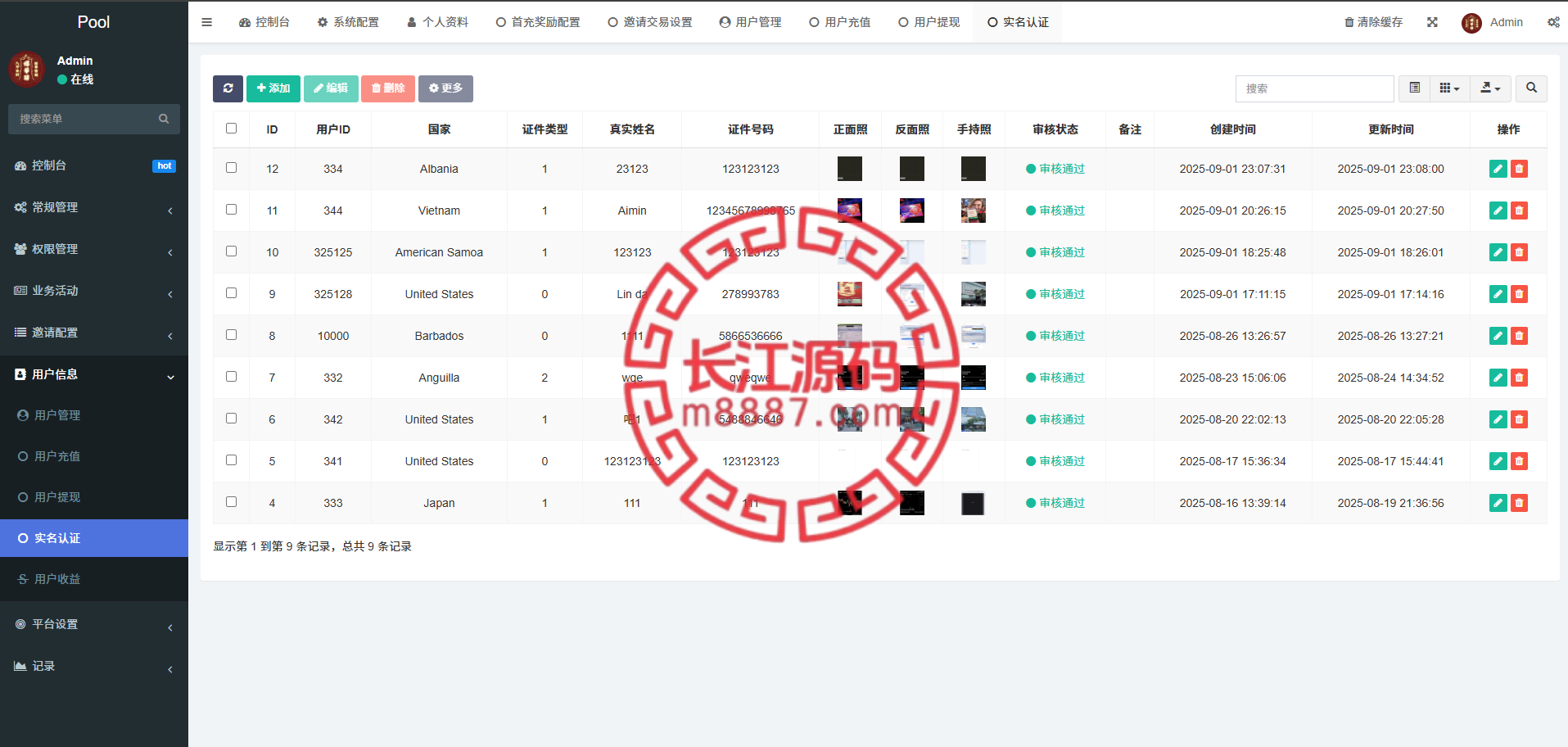Switch to the 个人资料 tab
The height and width of the screenshot is (747, 1568).
(438, 22)
